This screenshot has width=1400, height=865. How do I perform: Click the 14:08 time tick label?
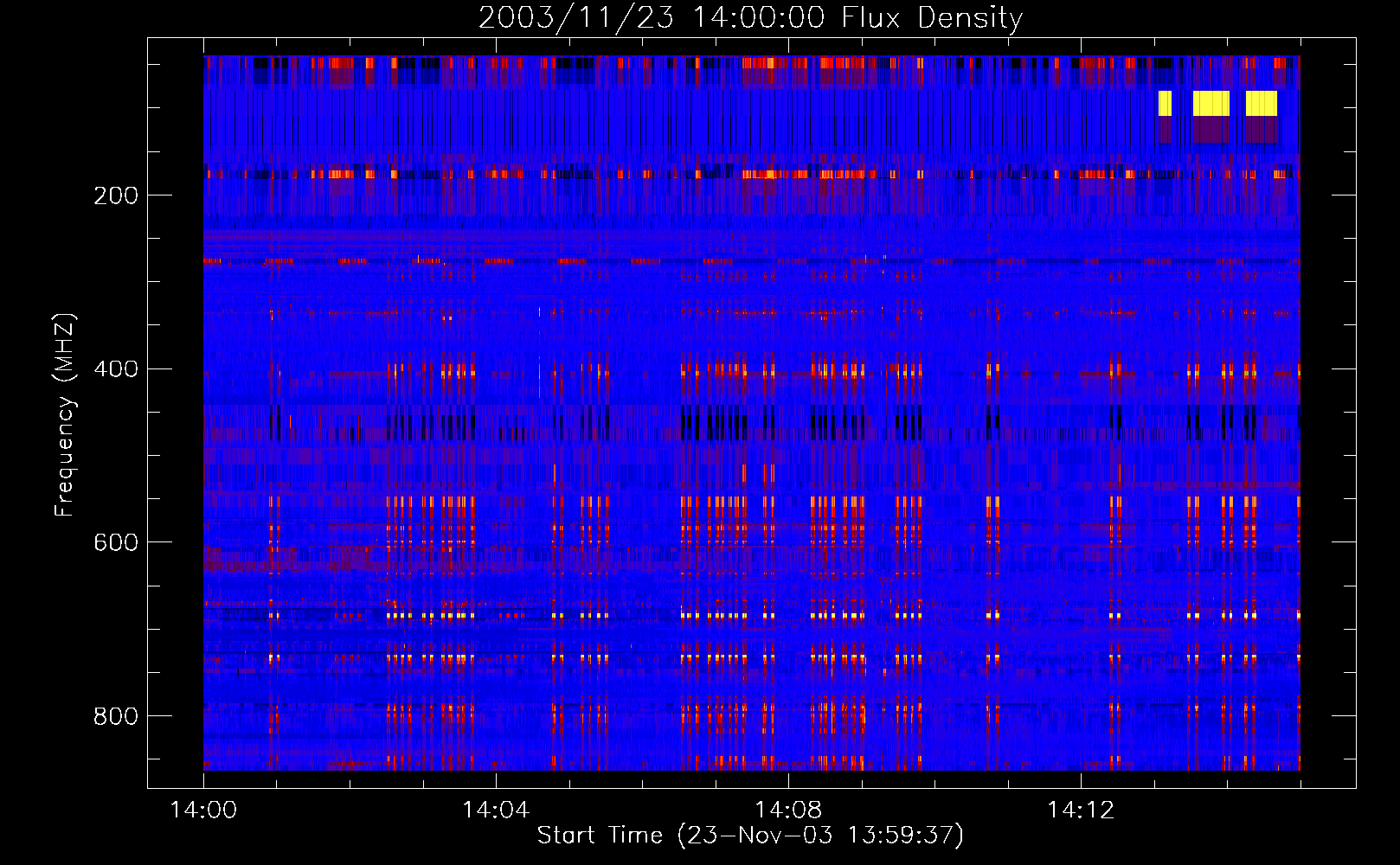click(x=788, y=811)
